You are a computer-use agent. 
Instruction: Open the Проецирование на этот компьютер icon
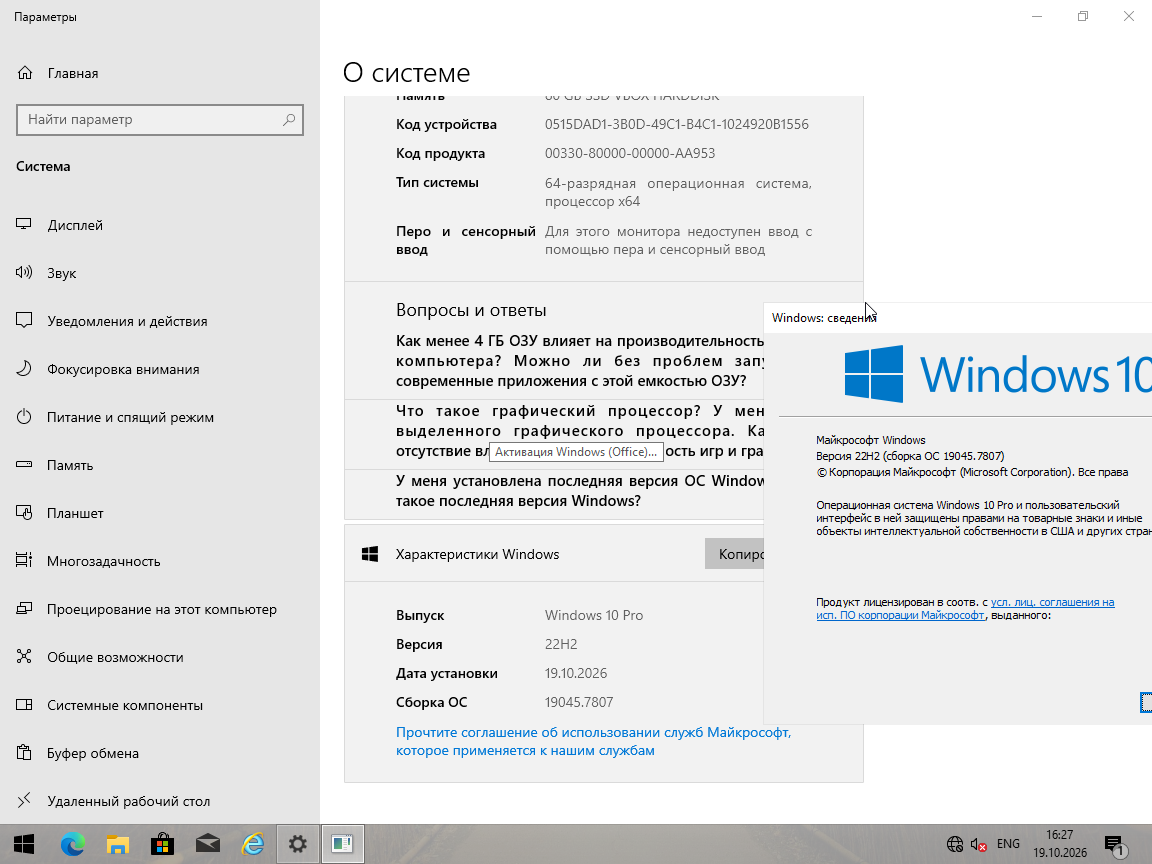point(24,609)
